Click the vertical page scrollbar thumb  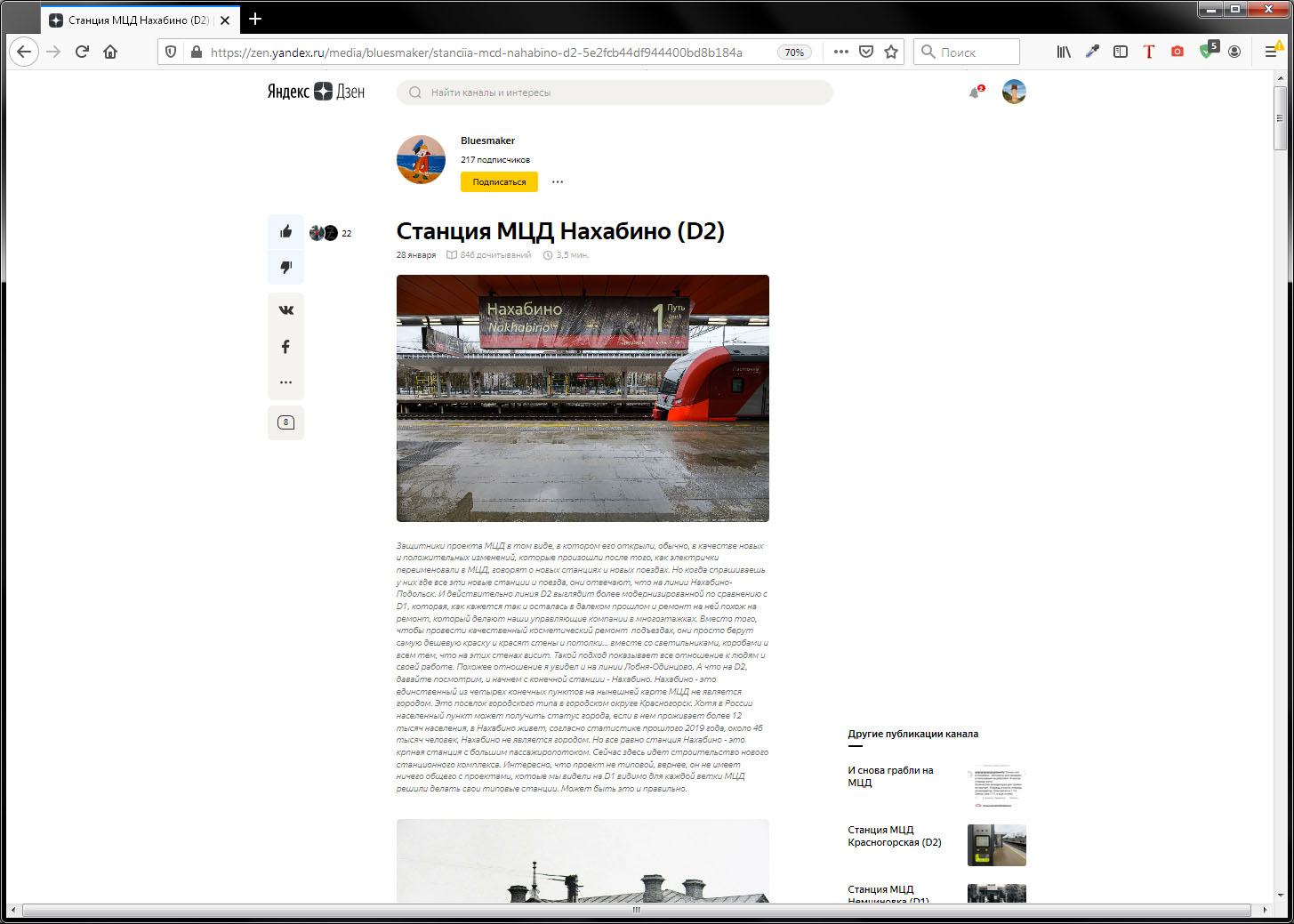pyautogui.click(x=1280, y=117)
